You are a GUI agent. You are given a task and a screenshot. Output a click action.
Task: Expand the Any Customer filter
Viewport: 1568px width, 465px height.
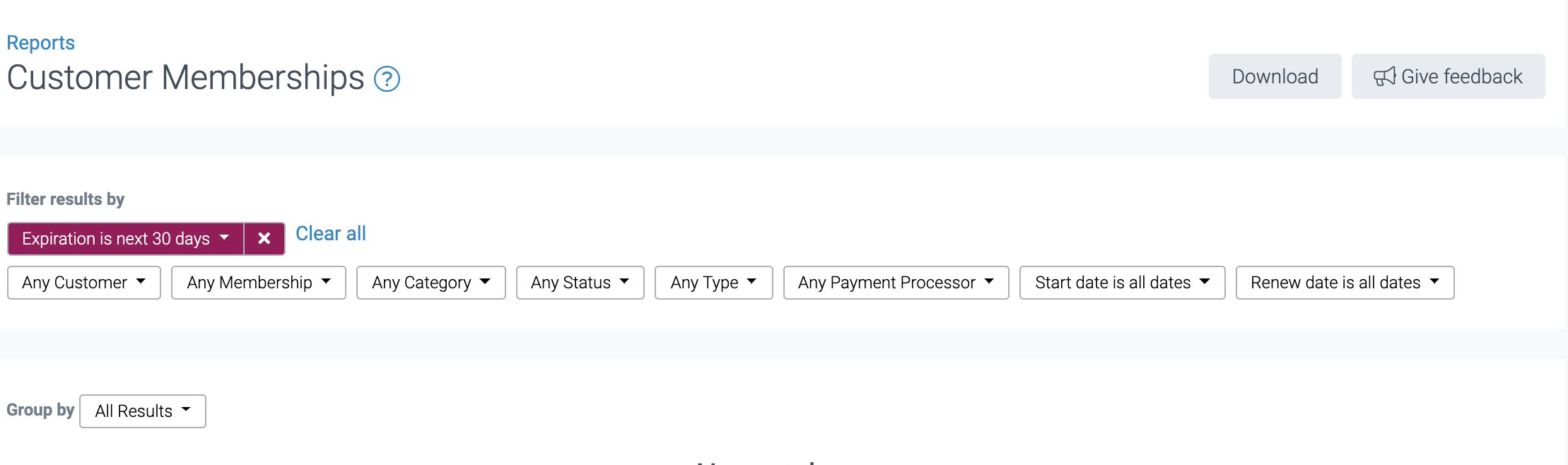[84, 283]
